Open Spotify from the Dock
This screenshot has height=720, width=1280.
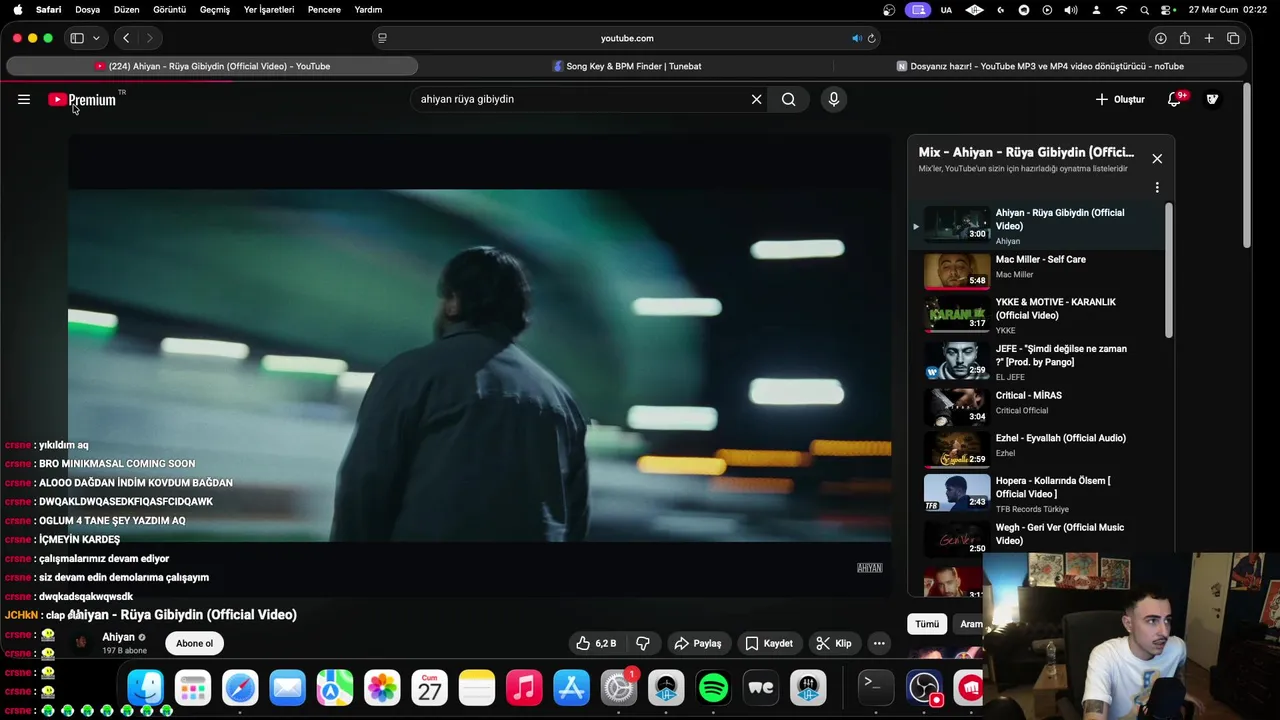coord(713,688)
